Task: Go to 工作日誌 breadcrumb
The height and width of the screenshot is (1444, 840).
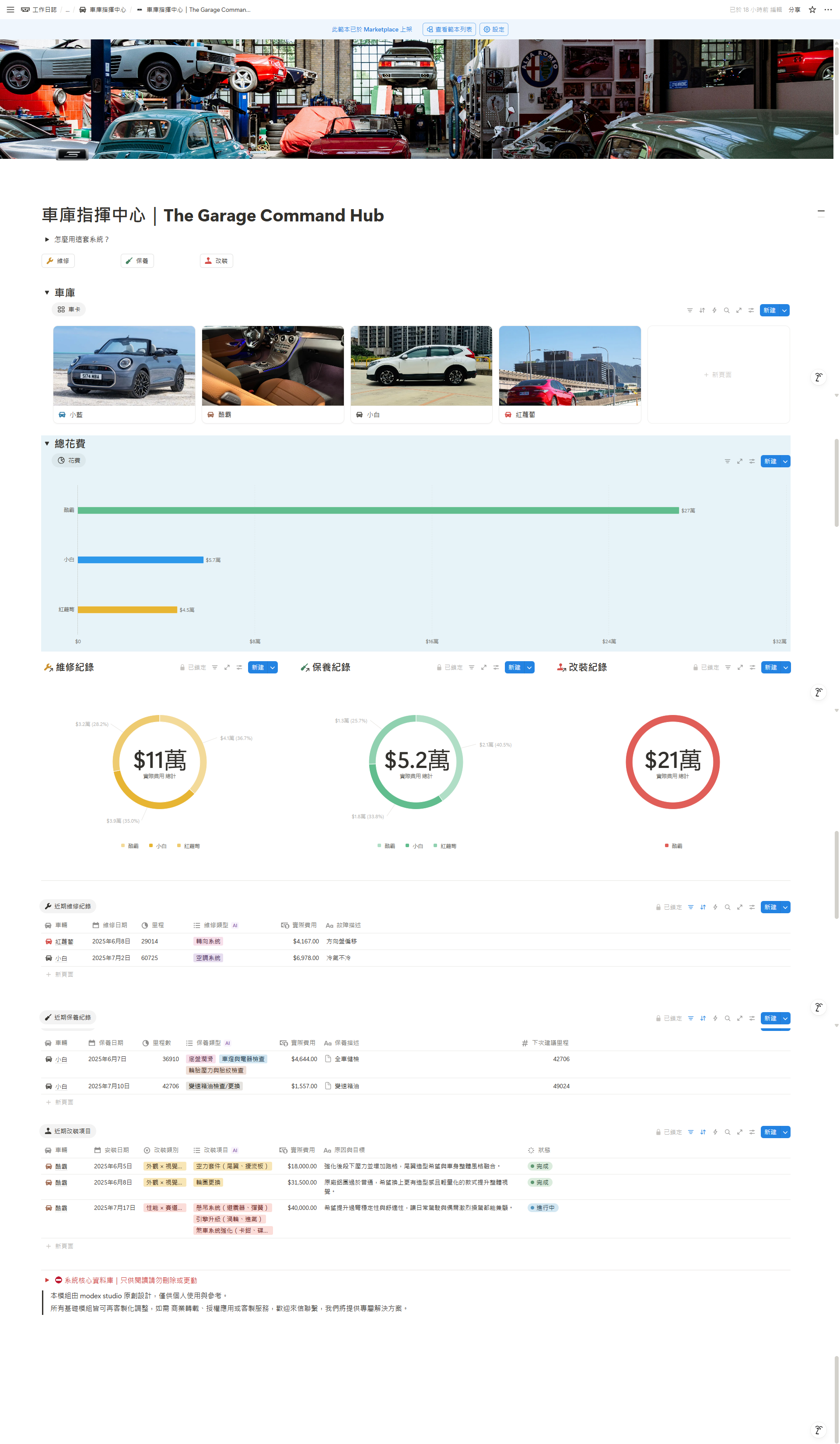Action: coord(39,10)
